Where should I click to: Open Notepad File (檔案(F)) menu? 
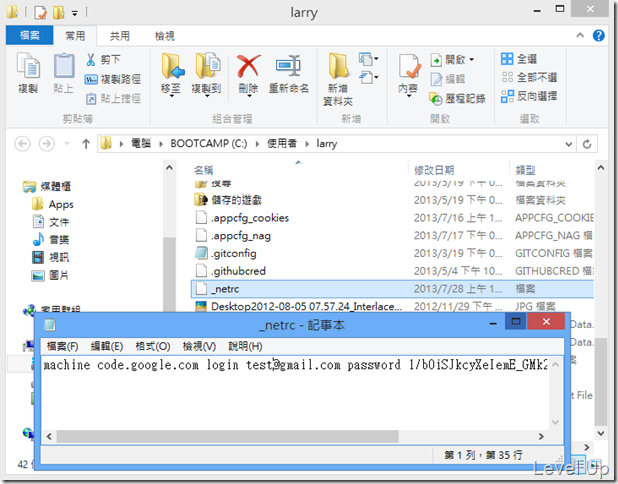62,346
